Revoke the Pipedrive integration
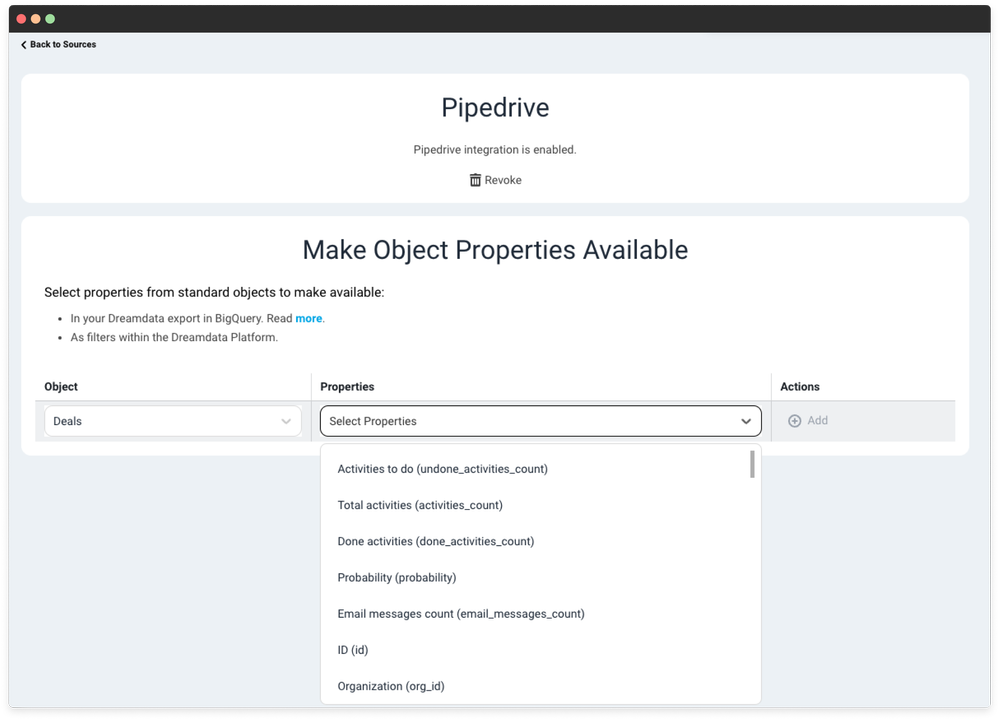 (x=495, y=180)
